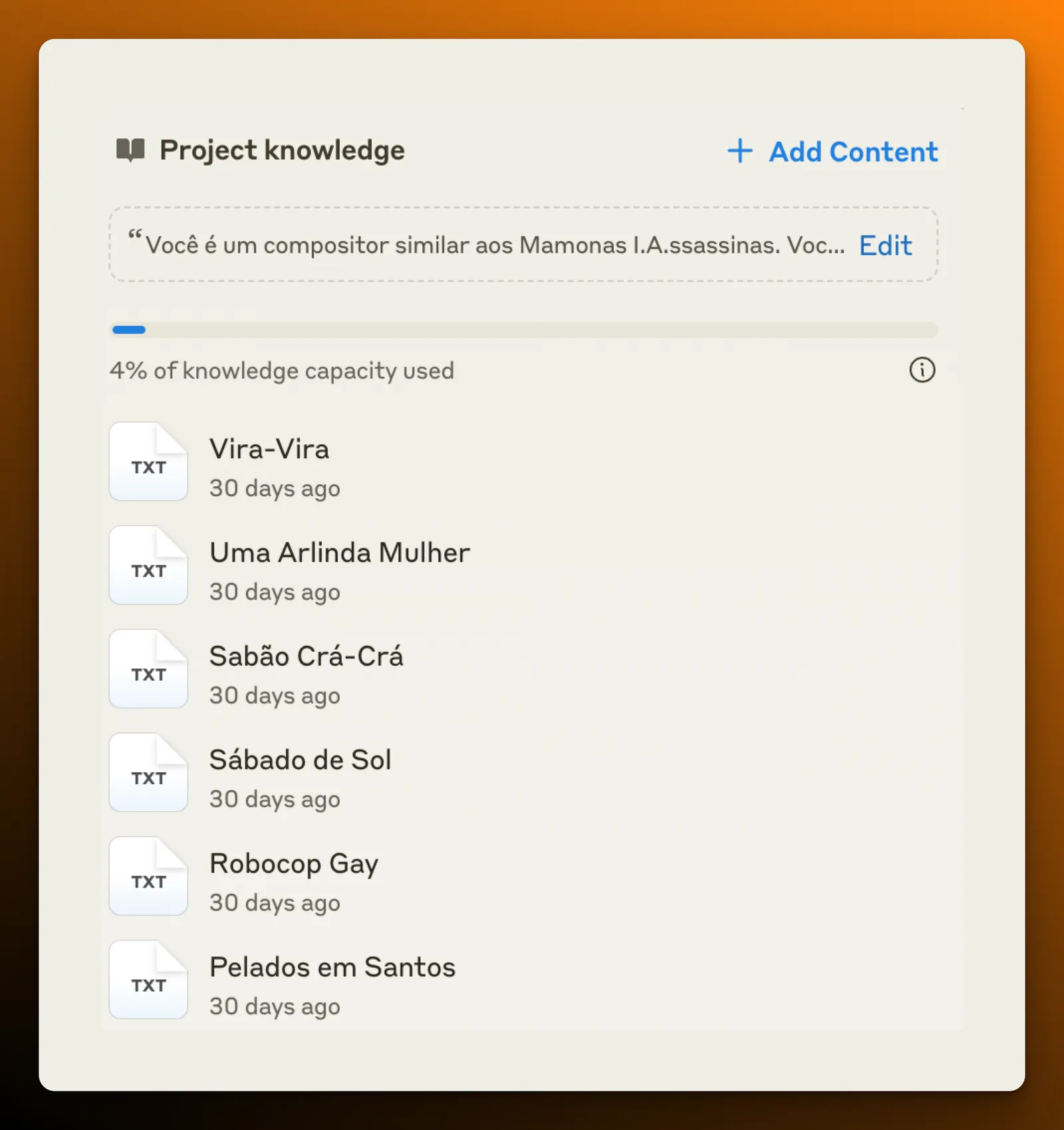
Task: Open the Uma Arlinda Mulher document
Action: pos(340,553)
